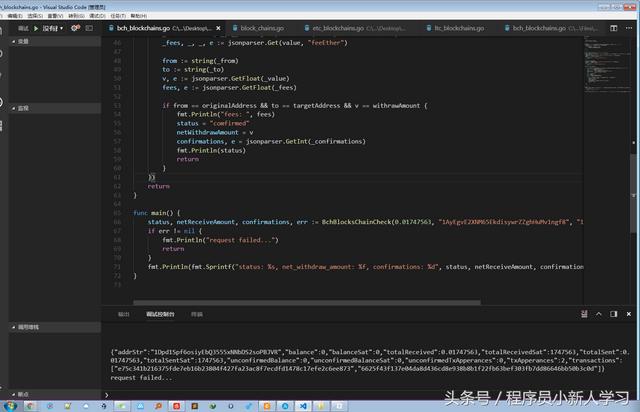
Task: Move the panel position with its icon
Action: click(x=613, y=314)
